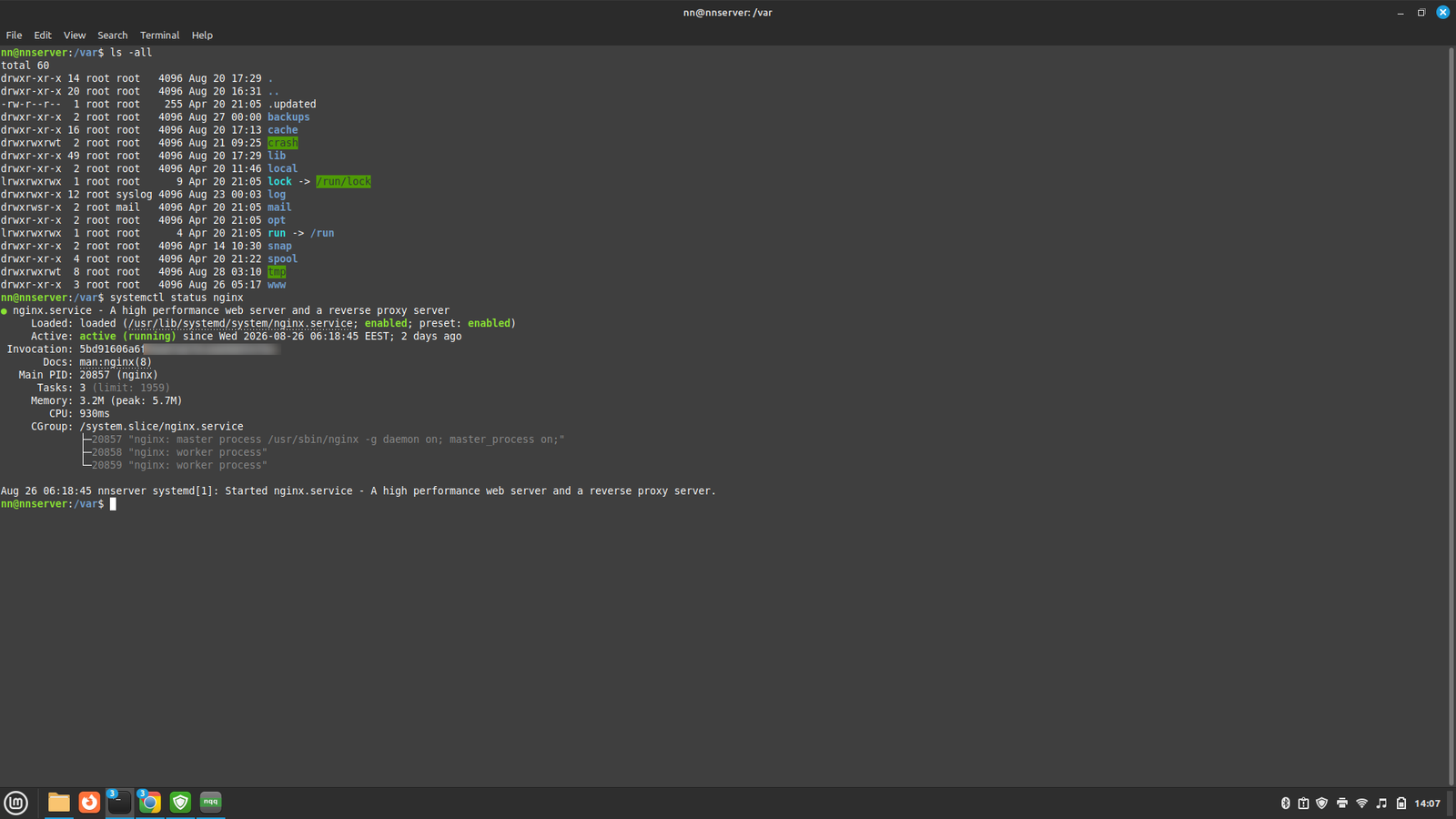Click the terminal vertical scrollbar

1451,416
